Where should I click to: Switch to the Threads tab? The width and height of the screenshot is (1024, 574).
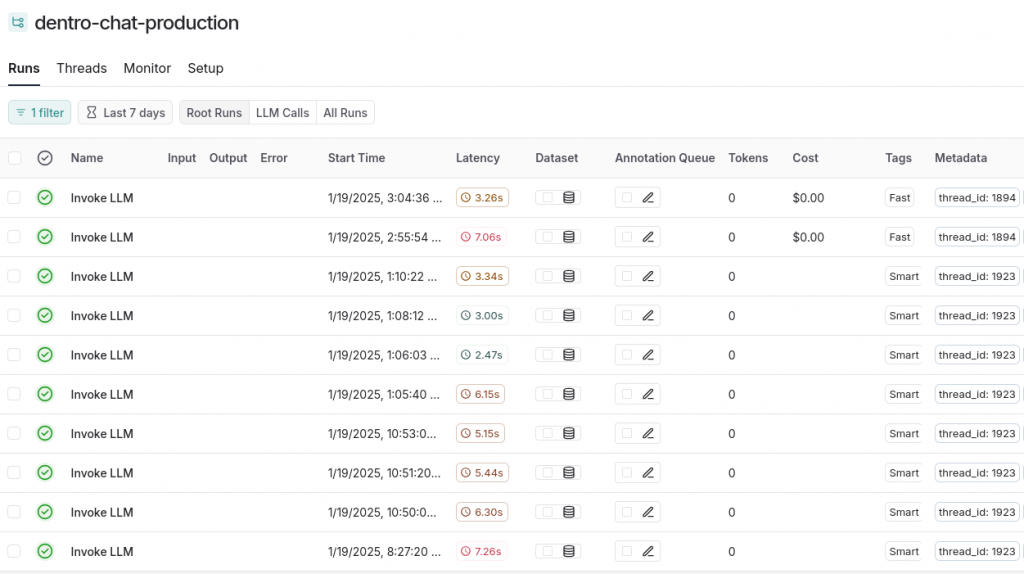tap(81, 68)
